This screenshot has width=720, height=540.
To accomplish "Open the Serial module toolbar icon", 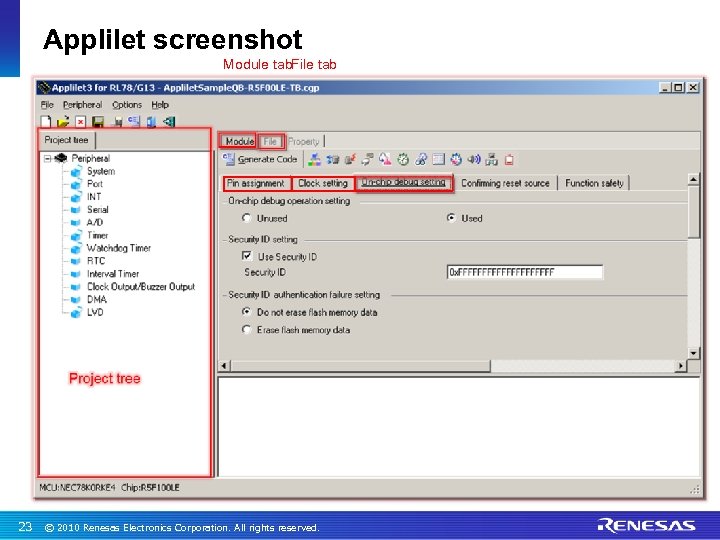I will (367, 159).
